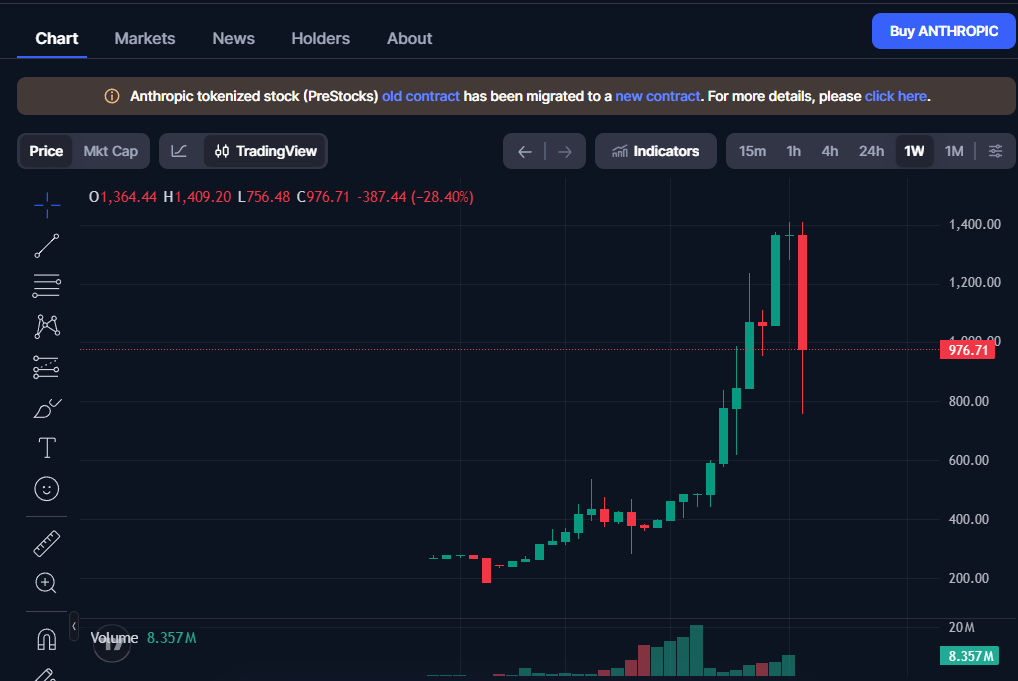Collapse the drawing toolbar with arrow
This screenshot has height=681, width=1018.
click(74, 626)
